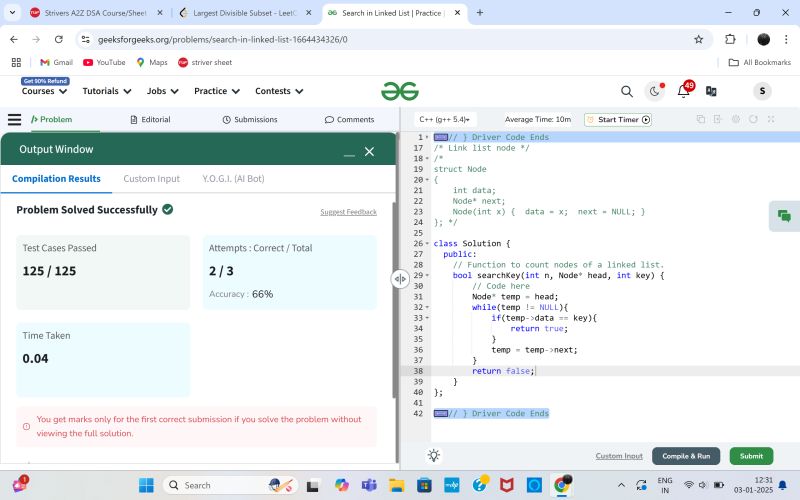Screen dimensions: 800x500
Task: Expand the Practice dropdown menu
Action: [x=216, y=91]
